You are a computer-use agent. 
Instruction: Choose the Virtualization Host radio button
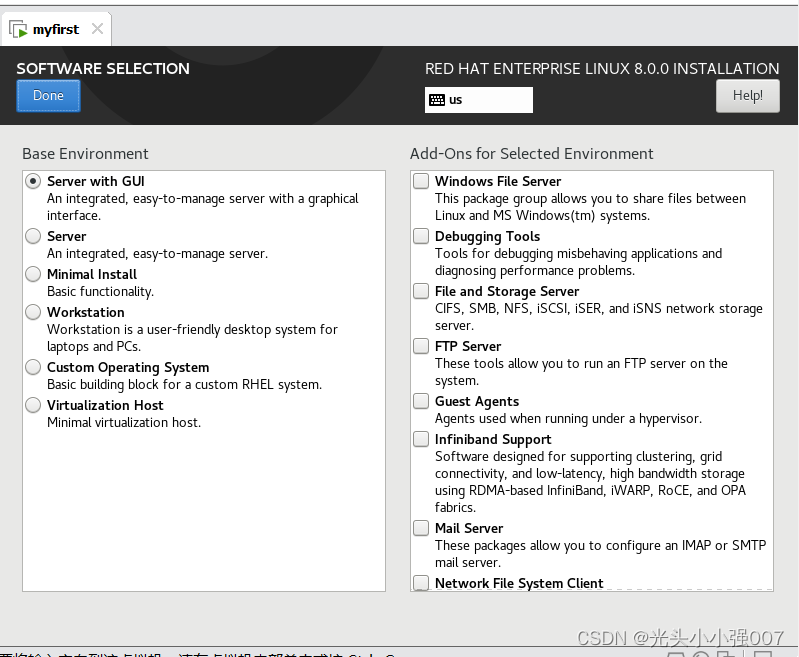(33, 405)
